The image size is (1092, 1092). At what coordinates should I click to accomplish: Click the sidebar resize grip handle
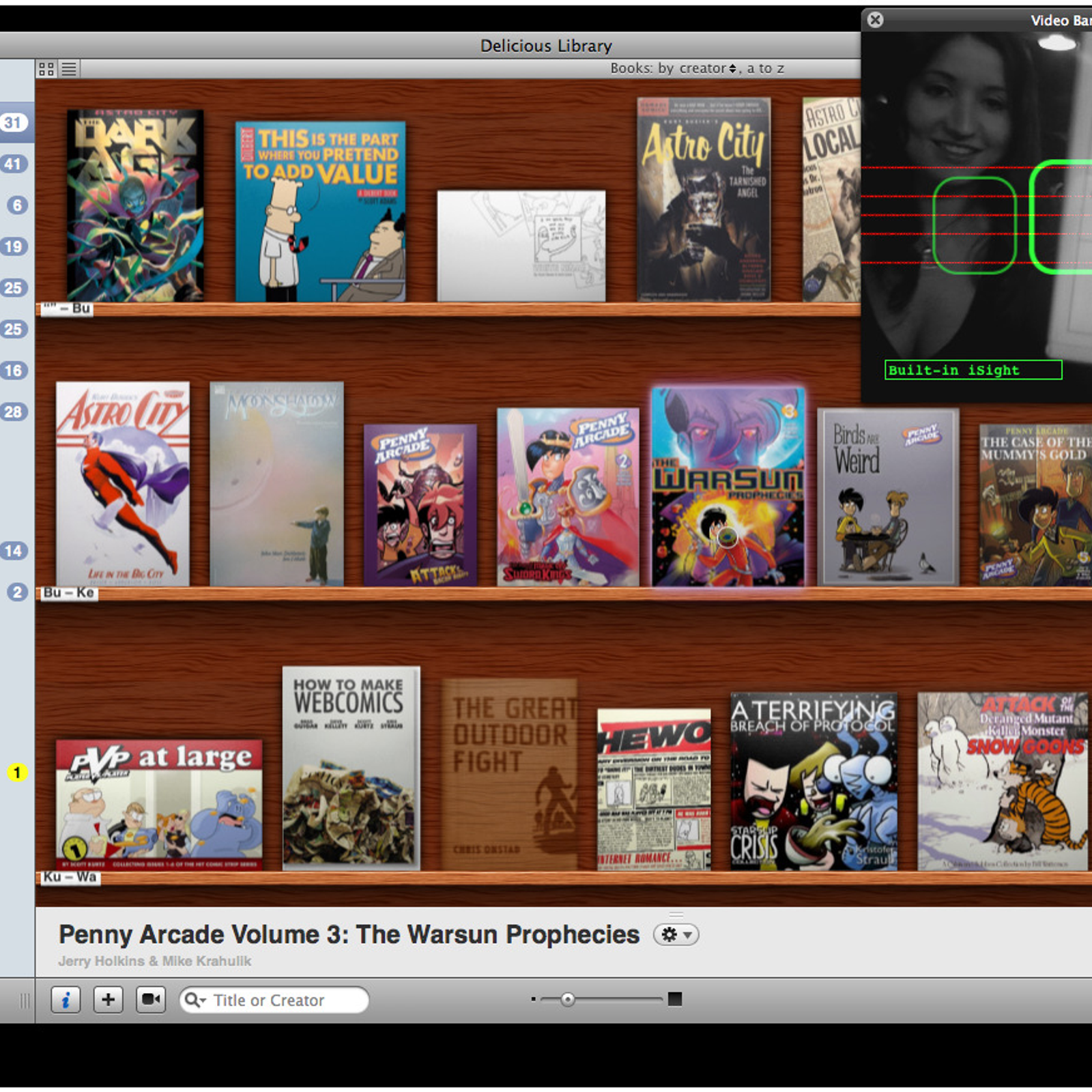(25, 1001)
